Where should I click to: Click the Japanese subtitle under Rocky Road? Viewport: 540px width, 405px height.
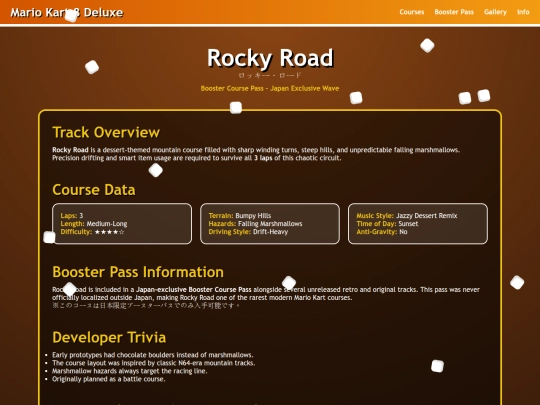pyautogui.click(x=270, y=75)
